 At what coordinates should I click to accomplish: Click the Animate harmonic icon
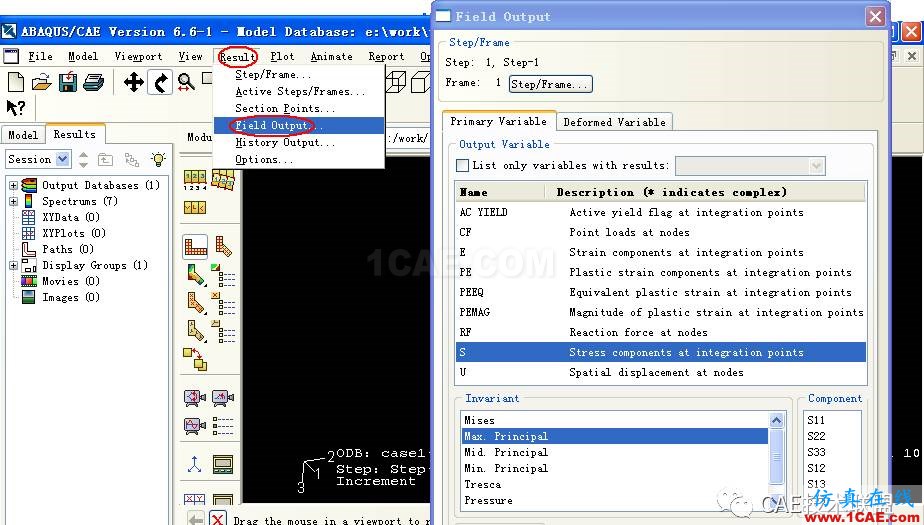(x=195, y=425)
